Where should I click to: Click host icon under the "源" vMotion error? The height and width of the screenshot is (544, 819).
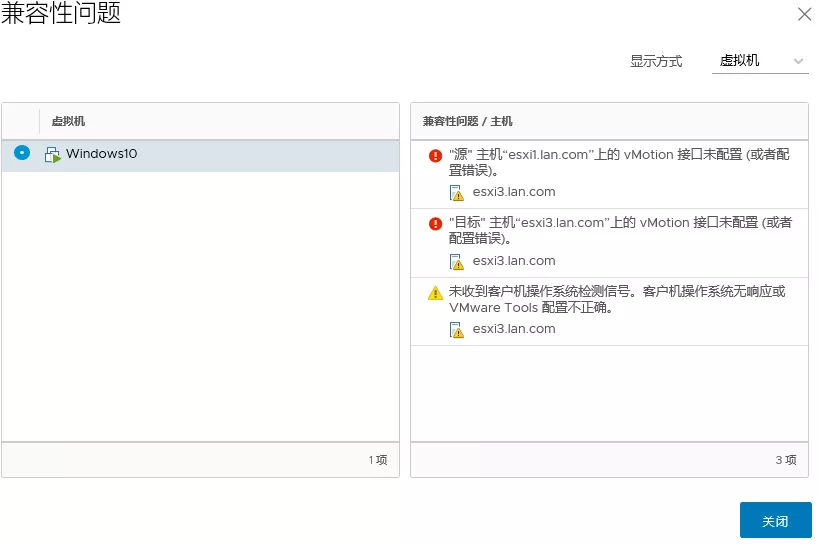coord(457,193)
